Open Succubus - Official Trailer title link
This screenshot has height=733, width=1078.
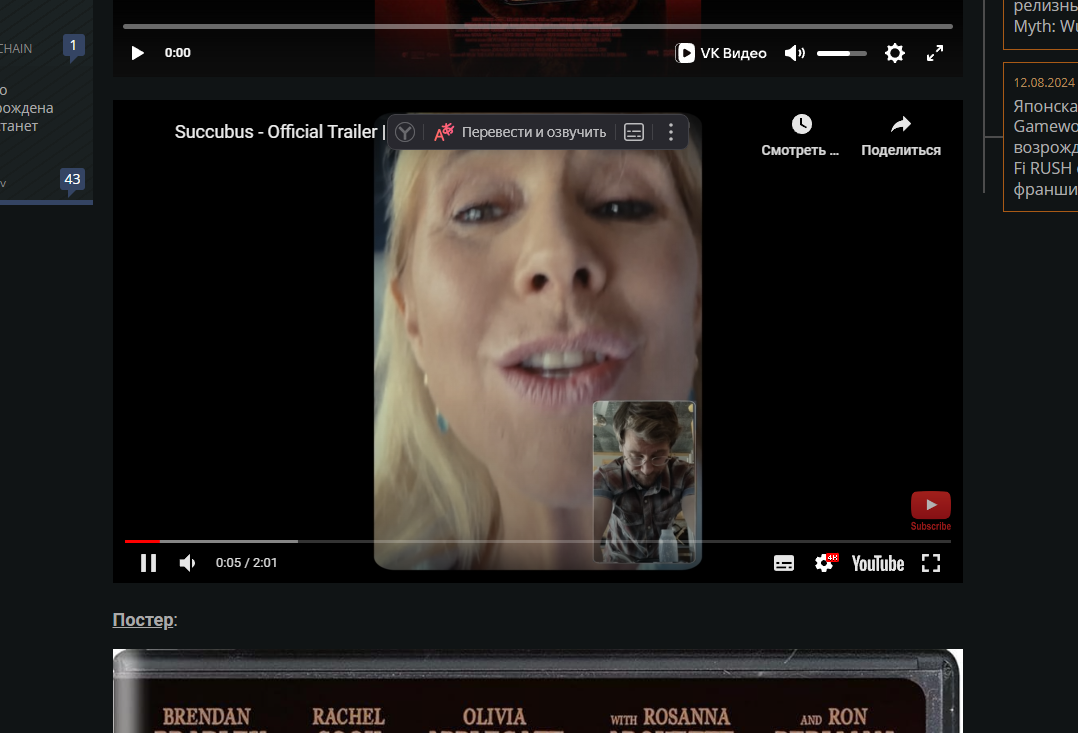[x=279, y=131]
